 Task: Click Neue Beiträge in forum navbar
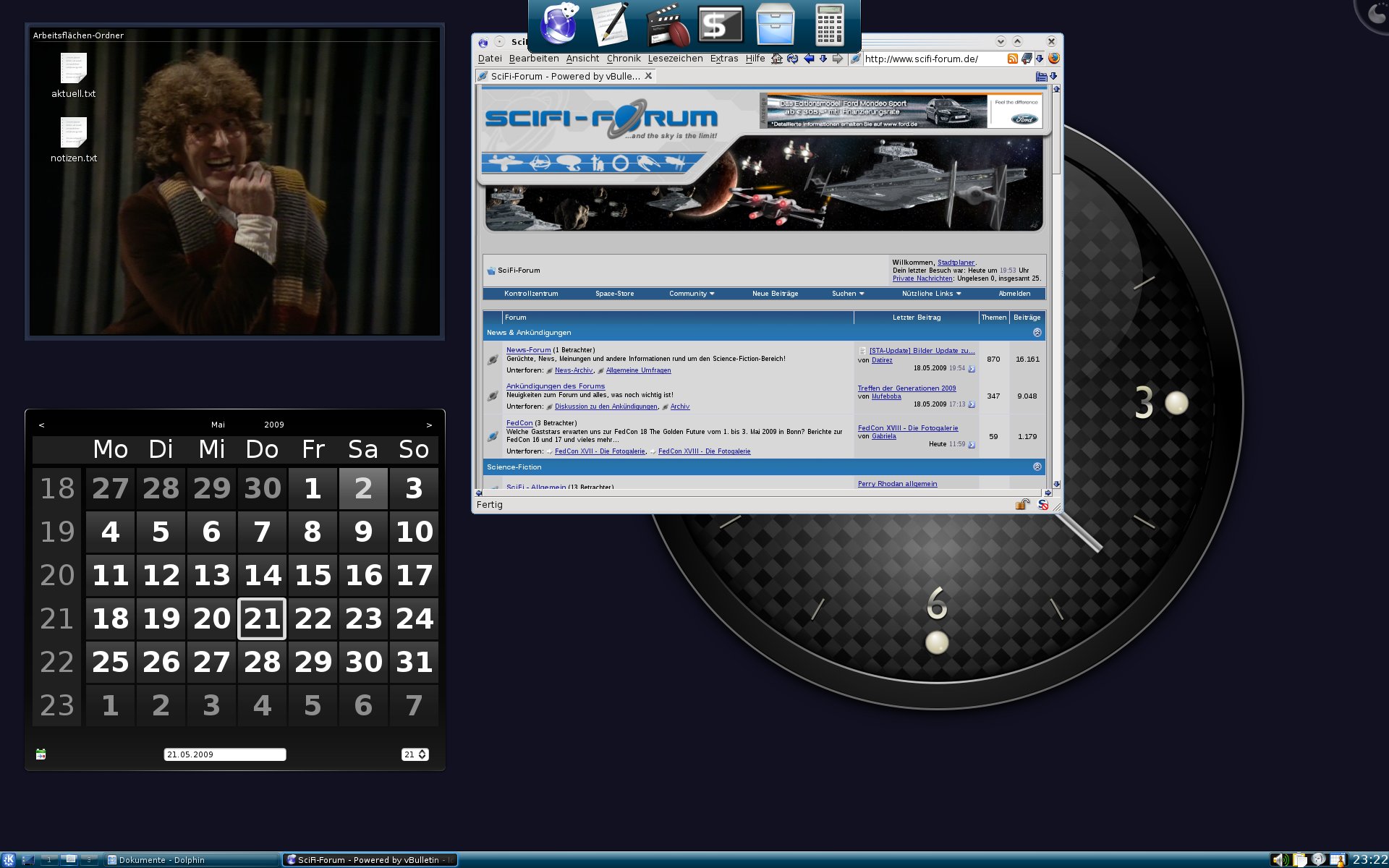[x=775, y=294]
